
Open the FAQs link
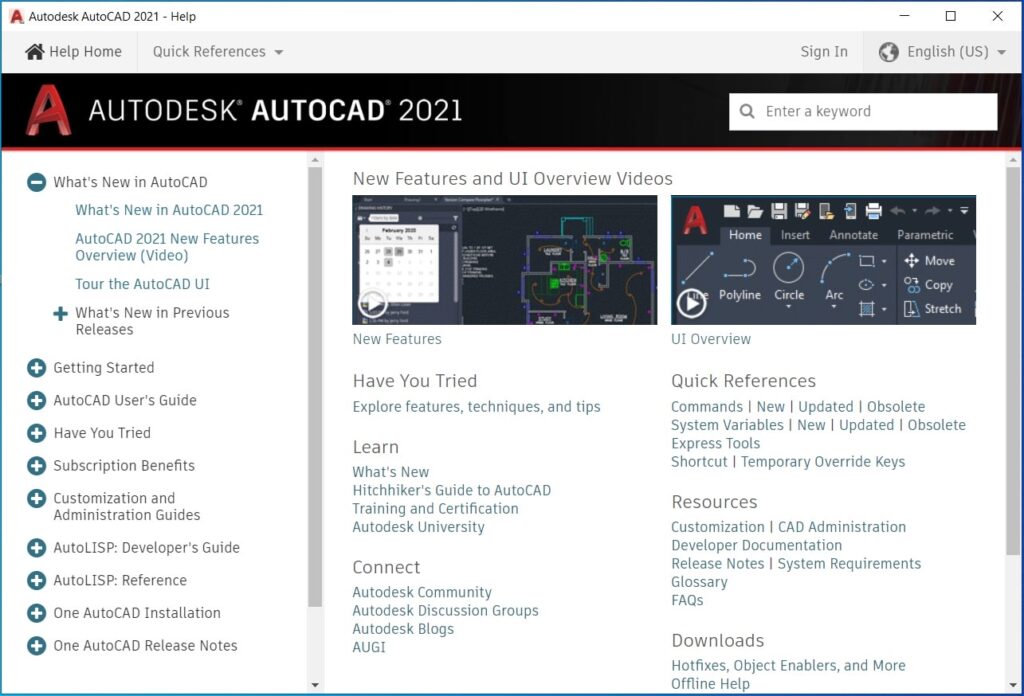687,600
